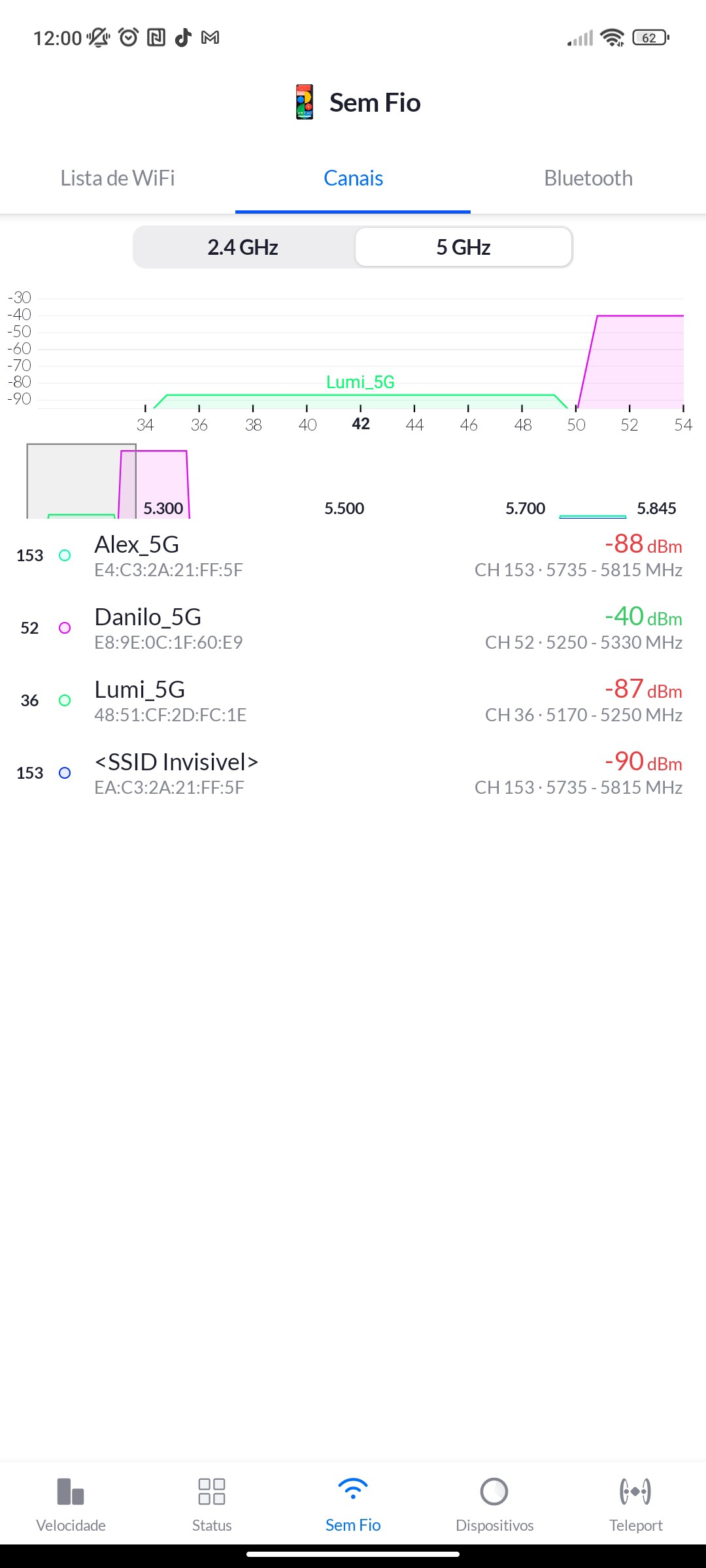Select the Sem Fio WiFi icon
The width and height of the screenshot is (706, 1568).
coord(353,1490)
